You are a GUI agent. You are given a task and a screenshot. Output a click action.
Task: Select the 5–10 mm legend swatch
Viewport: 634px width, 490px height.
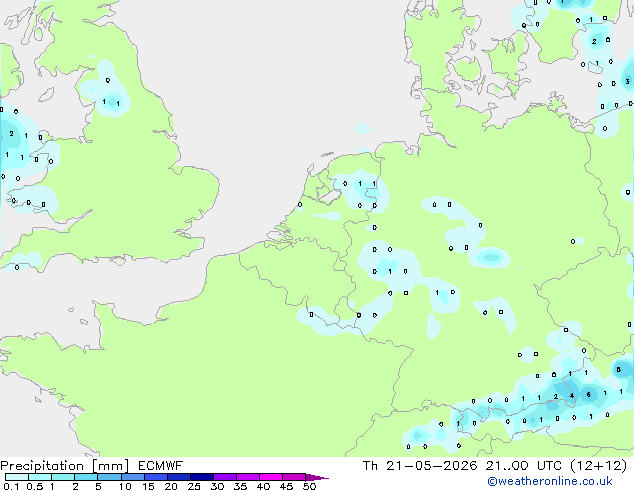tap(109, 477)
